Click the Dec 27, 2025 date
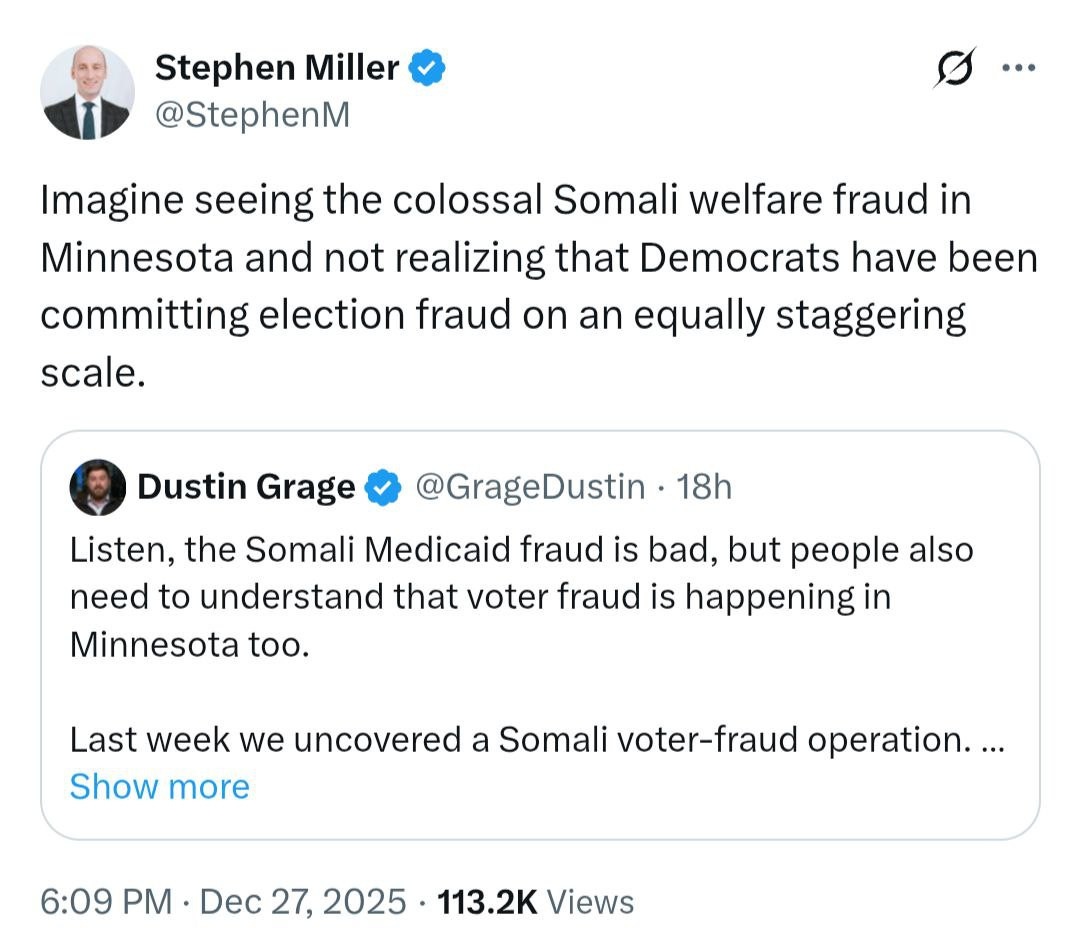Screen dimensions: 1080x946 [x=303, y=901]
